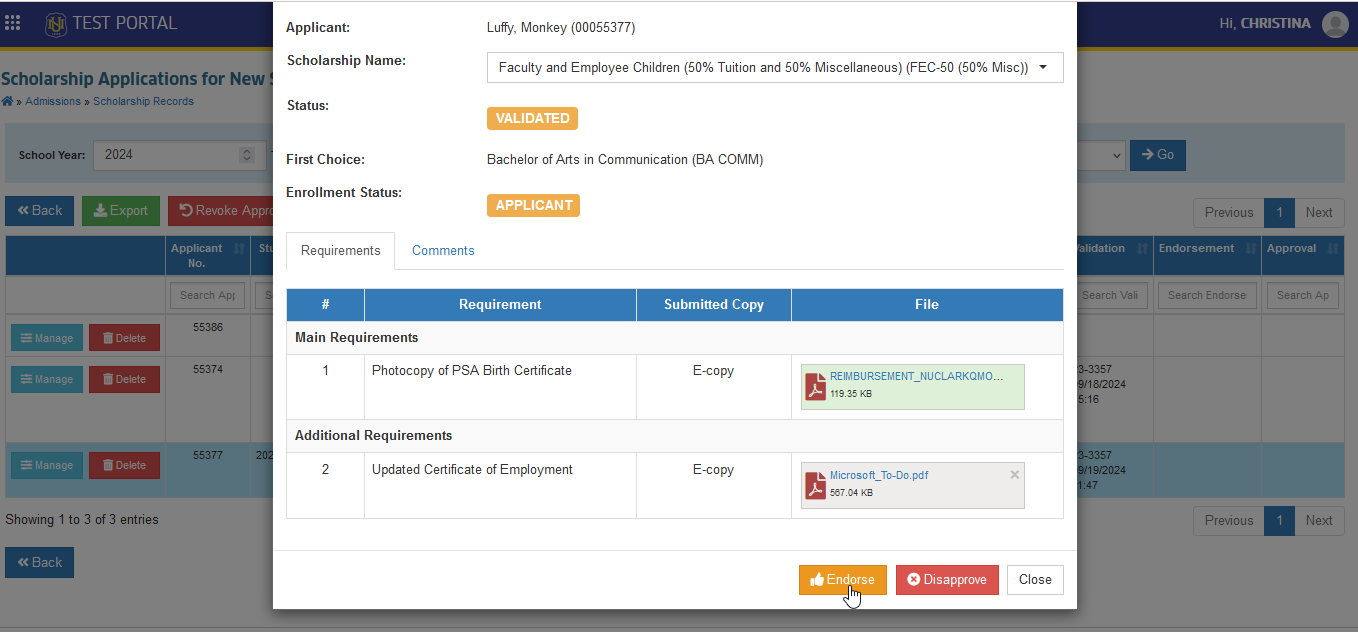Click the home icon in breadcrumb
The width and height of the screenshot is (1358, 632).
pos(7,101)
